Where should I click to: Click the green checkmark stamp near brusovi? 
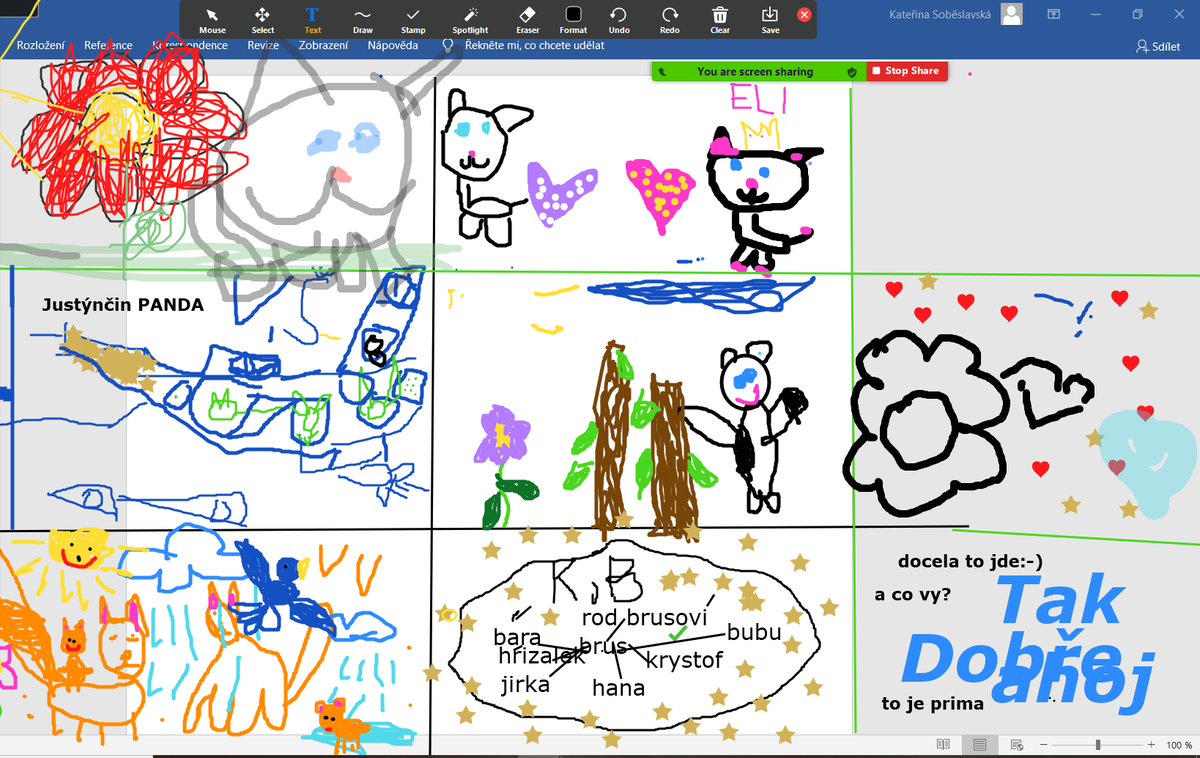677,634
